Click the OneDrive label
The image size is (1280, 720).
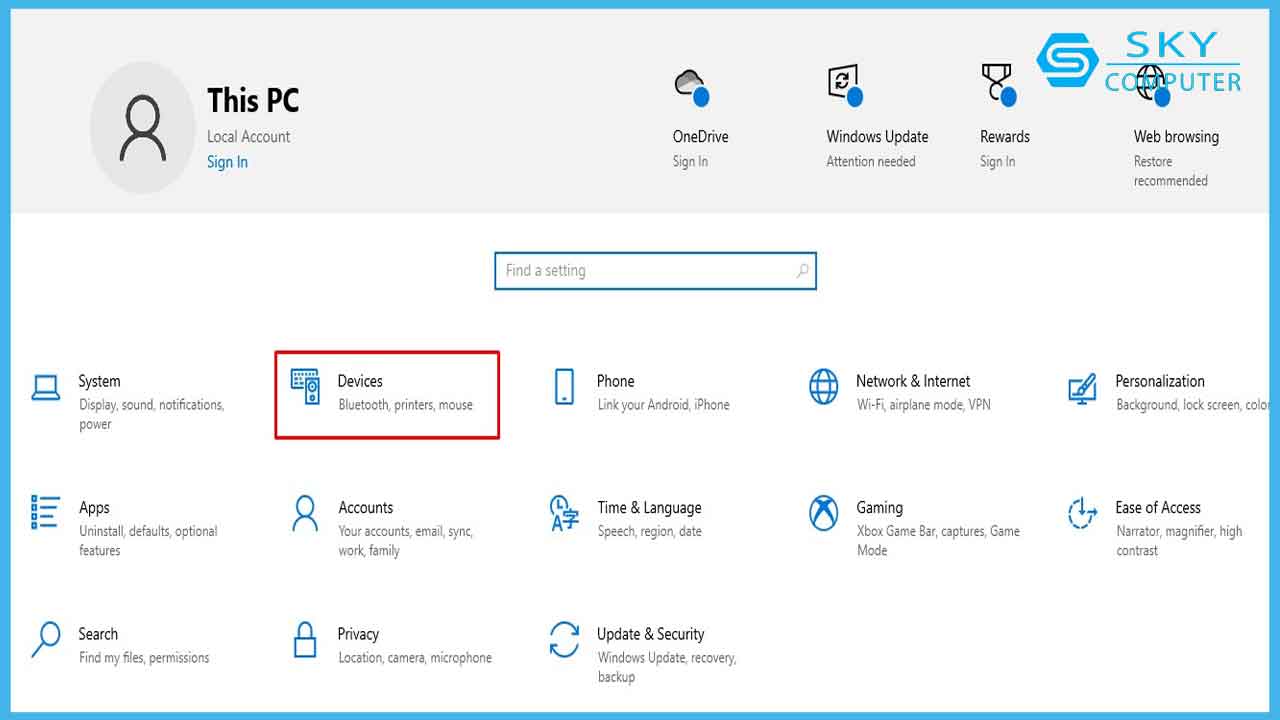click(x=700, y=137)
